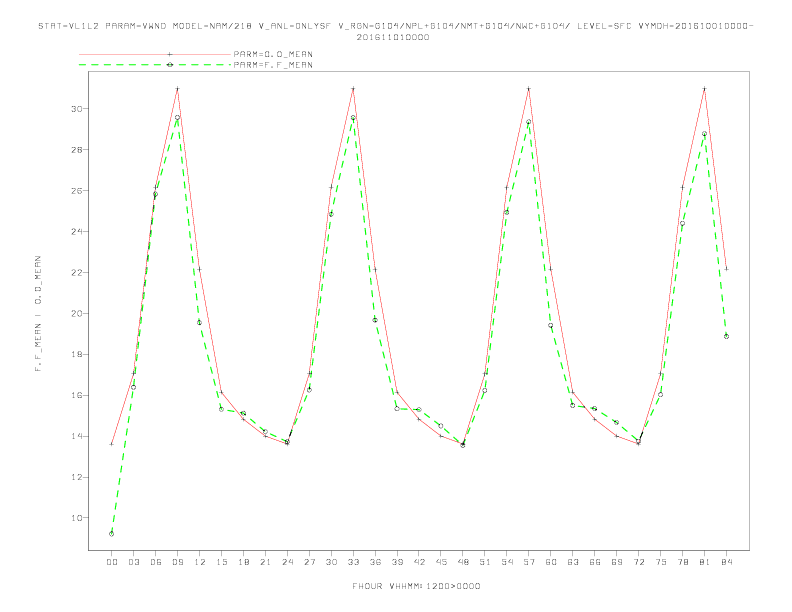This screenshot has height=612, width=792.
Task: Select the red plus data point at hour 00
Action: point(112,444)
